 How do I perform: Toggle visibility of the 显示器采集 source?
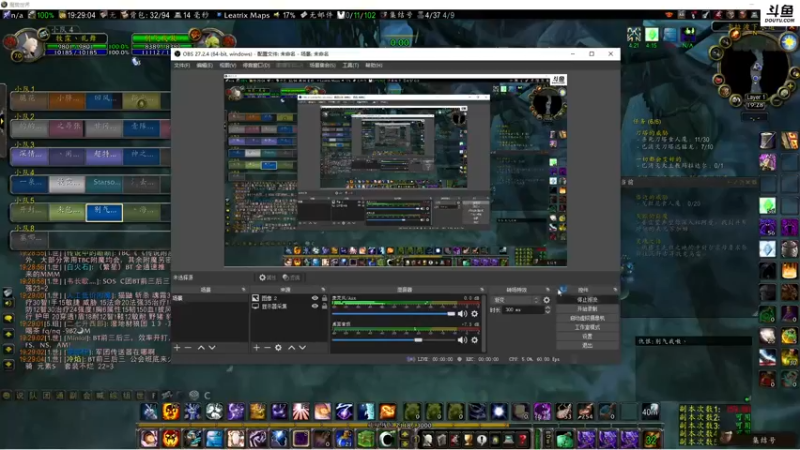pos(315,306)
